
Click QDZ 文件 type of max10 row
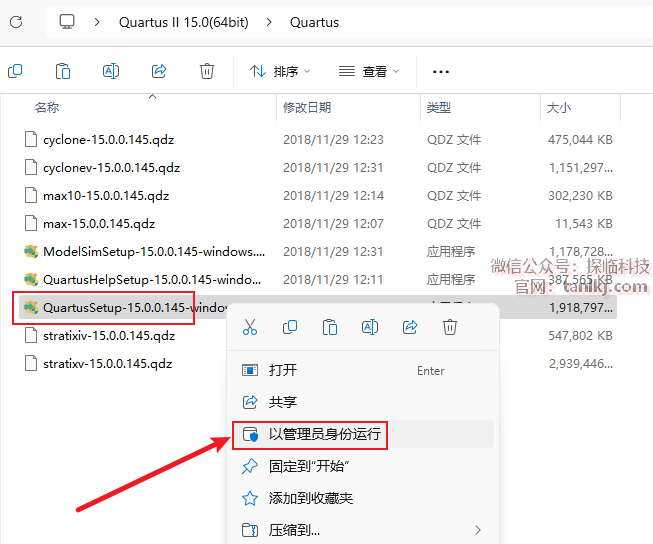point(454,195)
